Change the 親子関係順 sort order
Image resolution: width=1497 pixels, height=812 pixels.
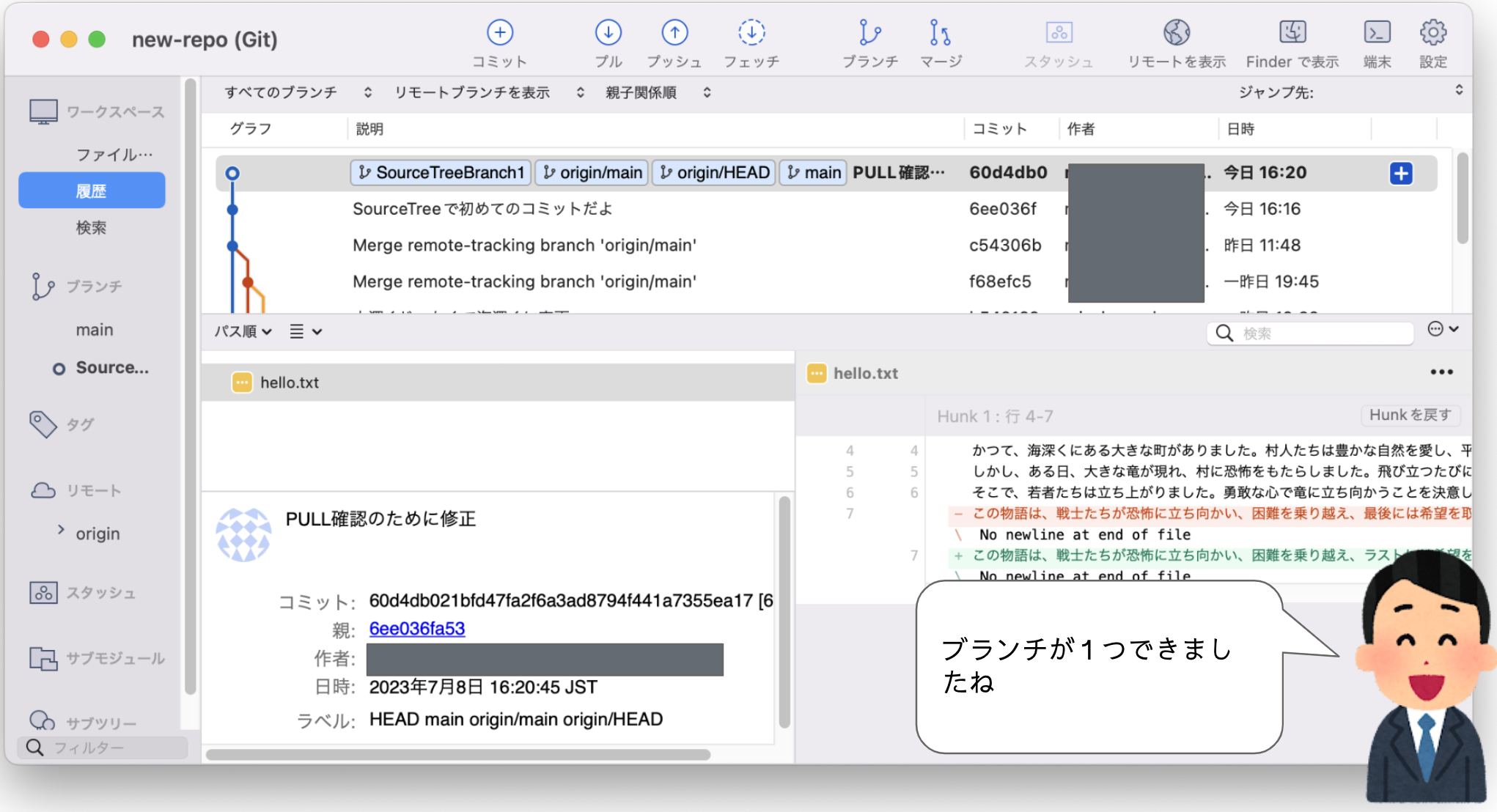[x=641, y=92]
